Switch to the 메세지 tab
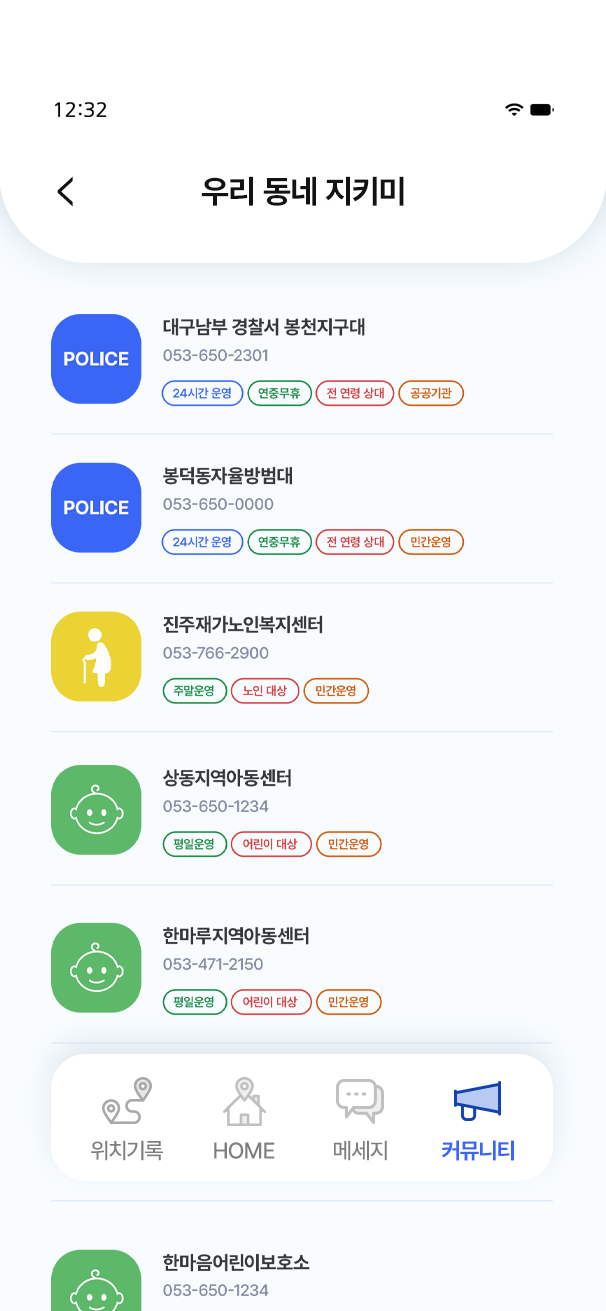 (360, 1118)
